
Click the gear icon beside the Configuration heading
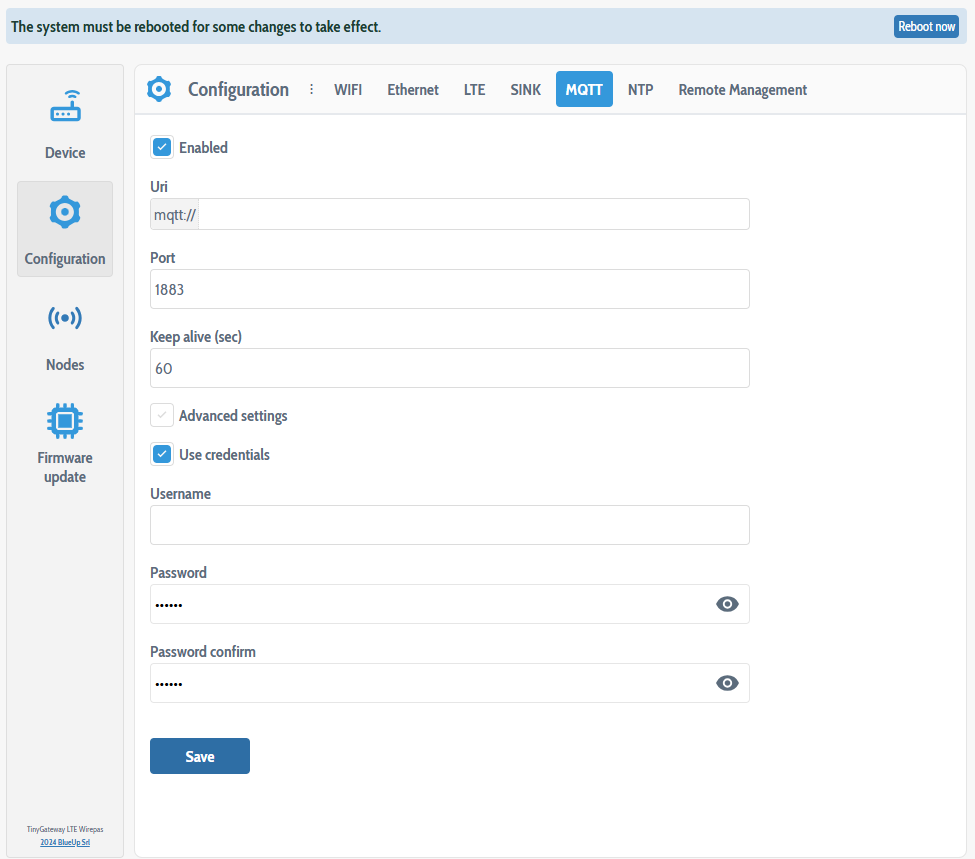(158, 89)
